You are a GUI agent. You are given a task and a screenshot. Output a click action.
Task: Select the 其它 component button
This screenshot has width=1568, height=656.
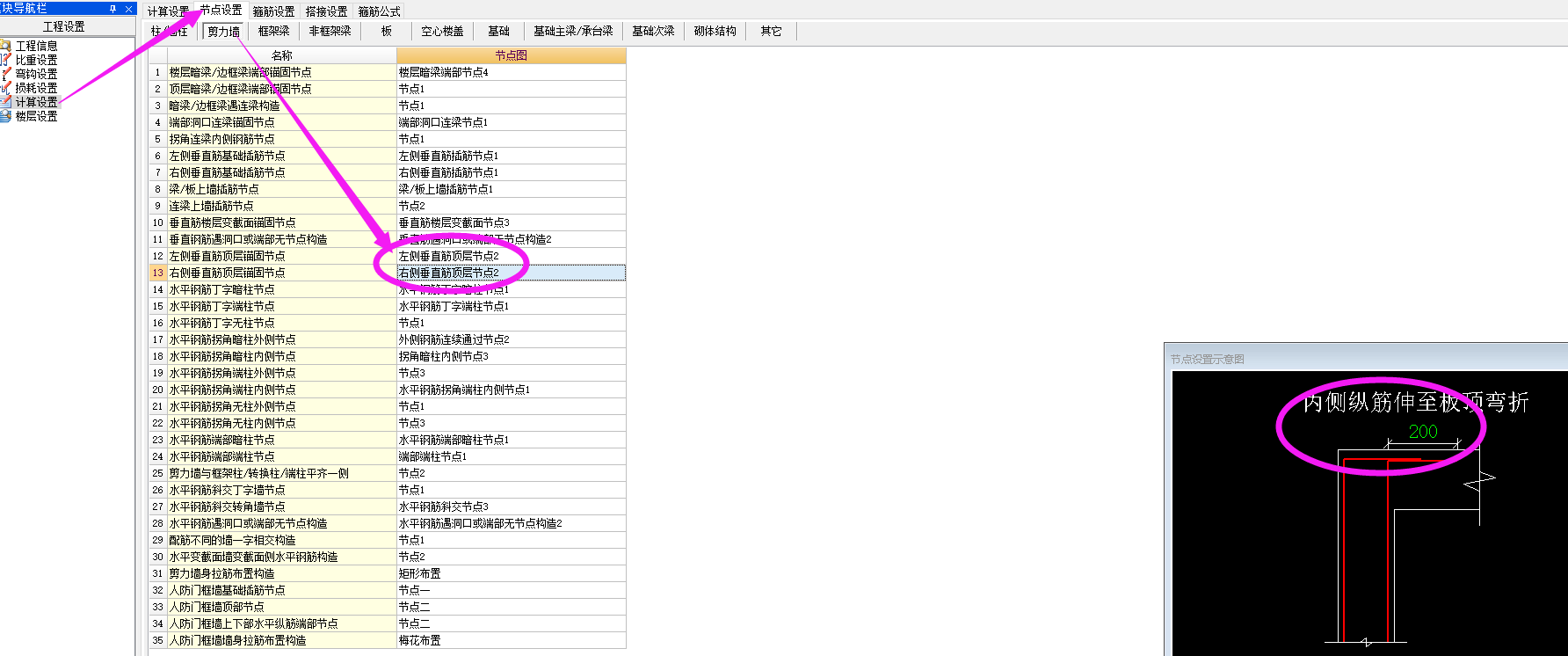coord(771,32)
